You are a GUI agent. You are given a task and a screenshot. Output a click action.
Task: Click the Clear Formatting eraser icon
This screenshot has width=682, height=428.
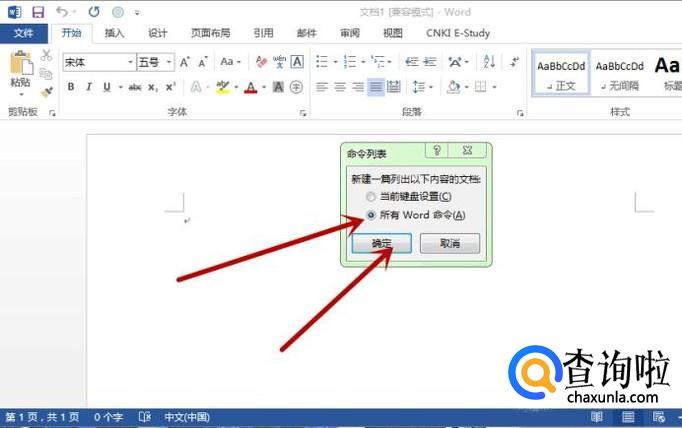pyautogui.click(x=261, y=62)
